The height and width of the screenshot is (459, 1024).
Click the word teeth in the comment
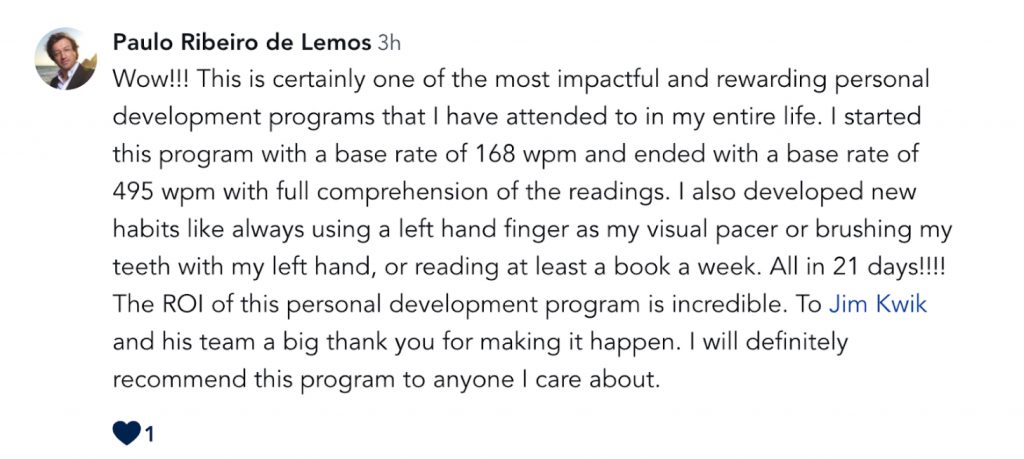pos(141,267)
